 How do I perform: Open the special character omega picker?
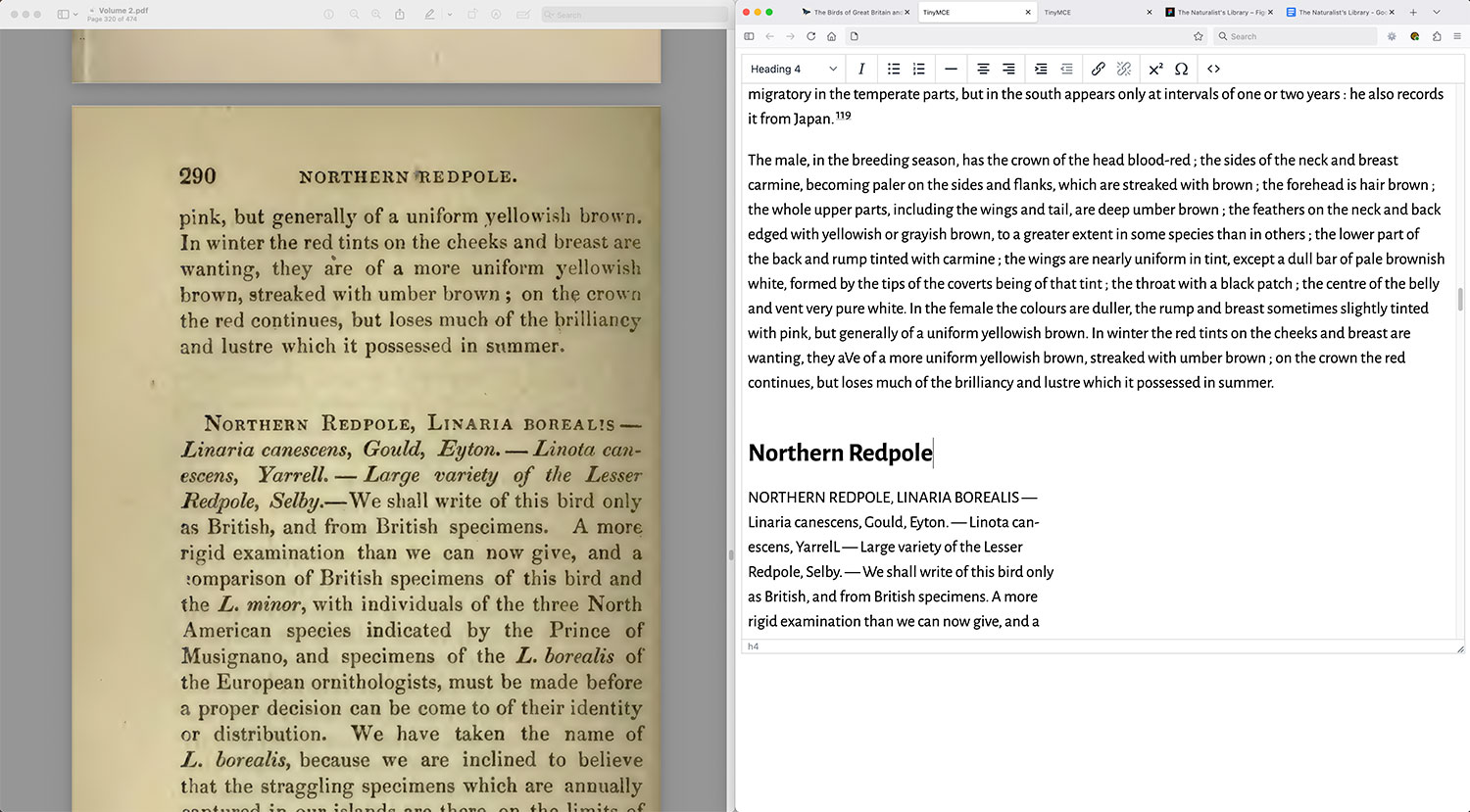[x=1181, y=69]
